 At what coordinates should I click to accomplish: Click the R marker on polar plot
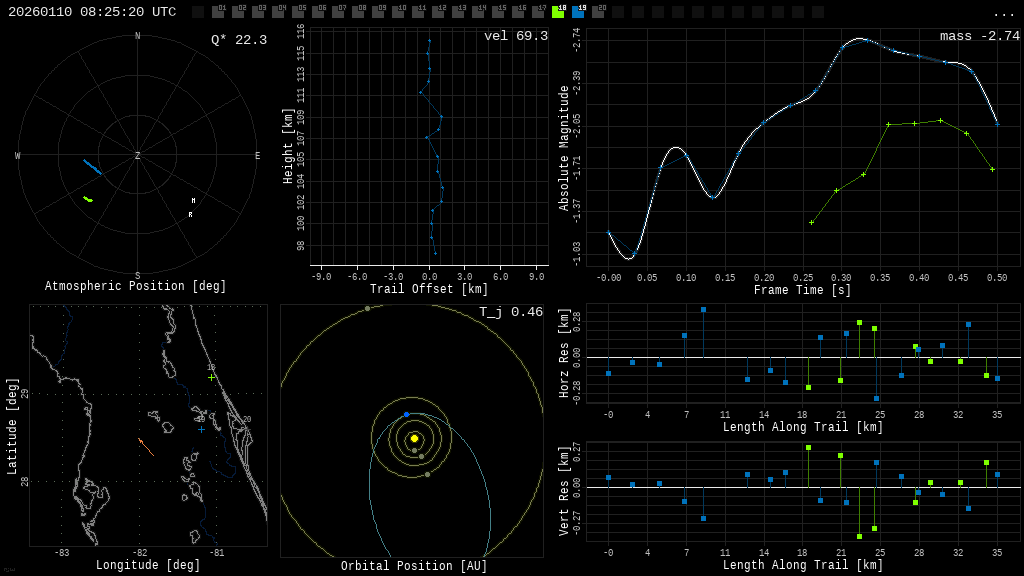(191, 214)
